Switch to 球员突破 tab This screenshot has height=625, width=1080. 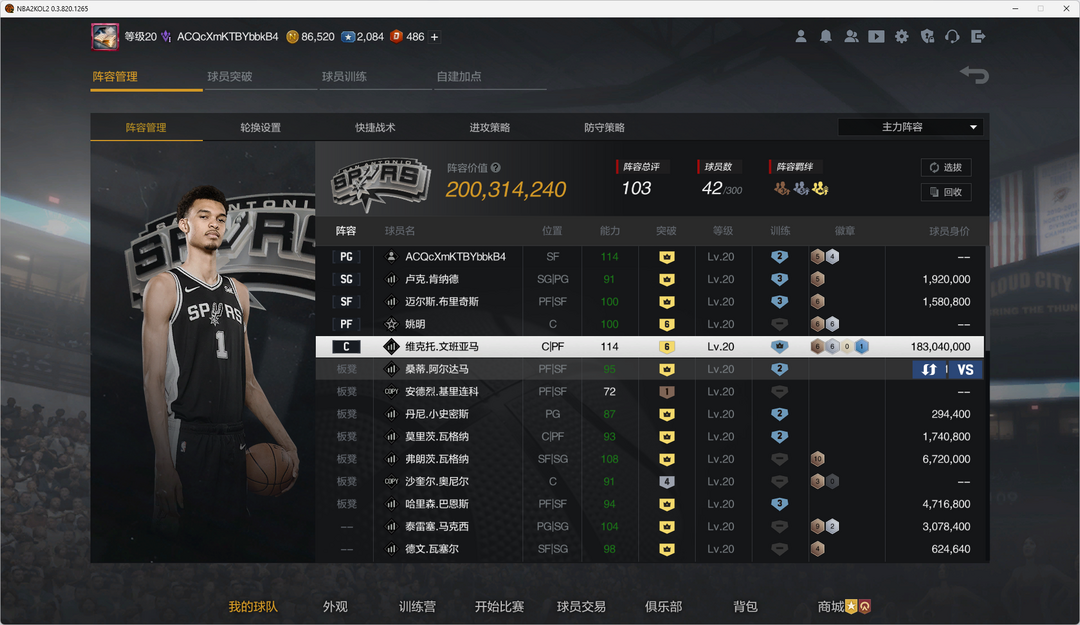(230, 76)
